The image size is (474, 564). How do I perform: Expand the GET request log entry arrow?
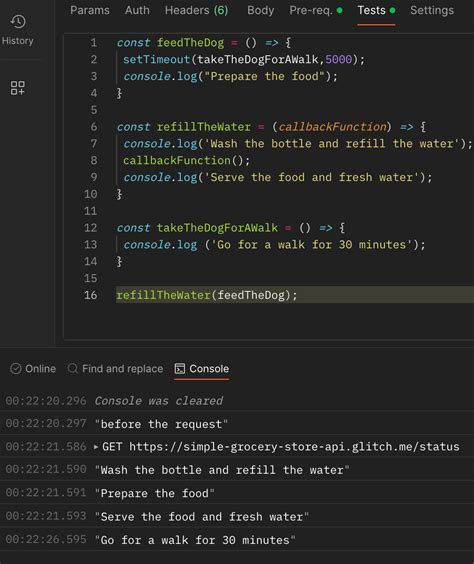pos(96,447)
